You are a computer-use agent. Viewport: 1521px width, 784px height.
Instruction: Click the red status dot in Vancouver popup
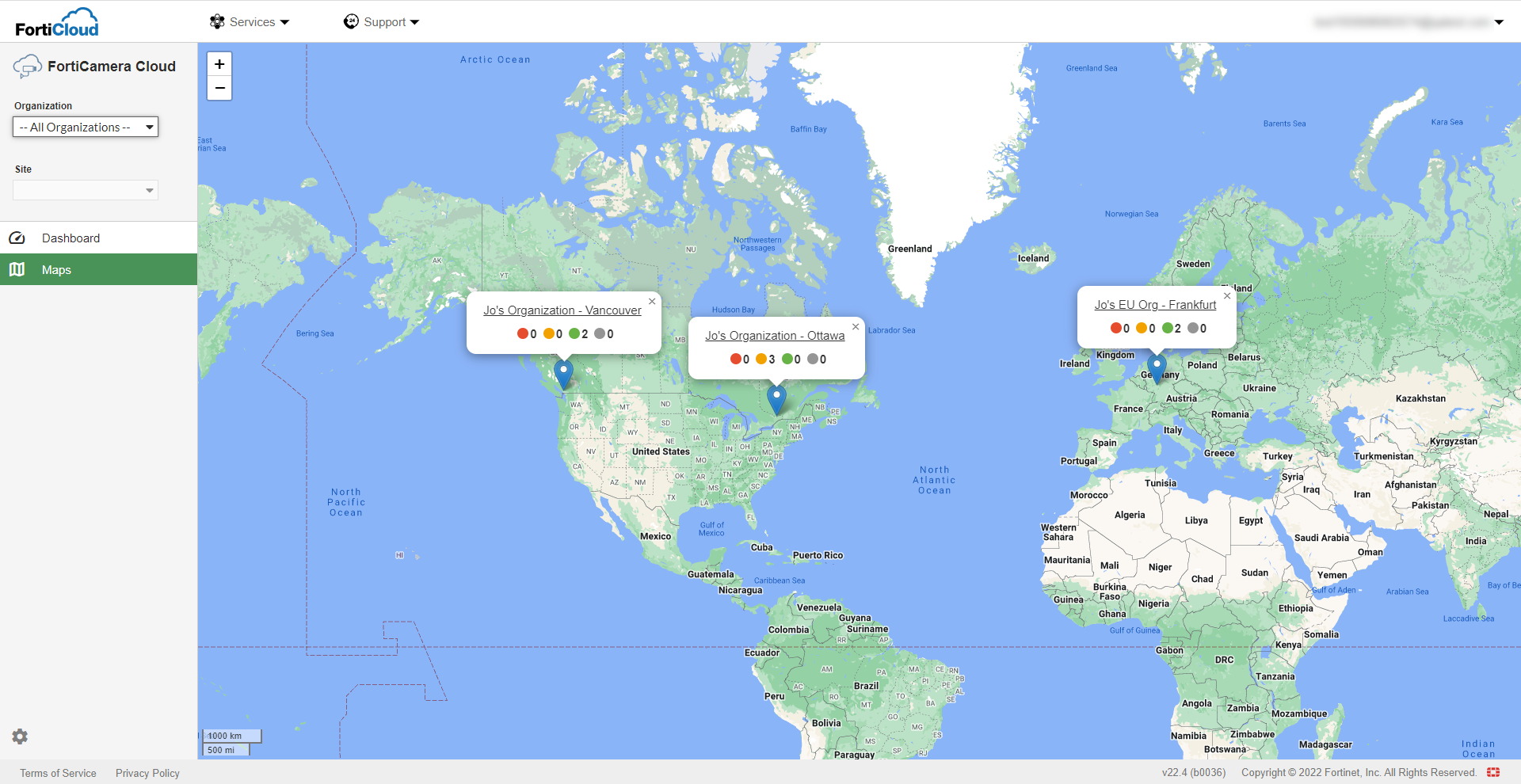pyautogui.click(x=522, y=333)
